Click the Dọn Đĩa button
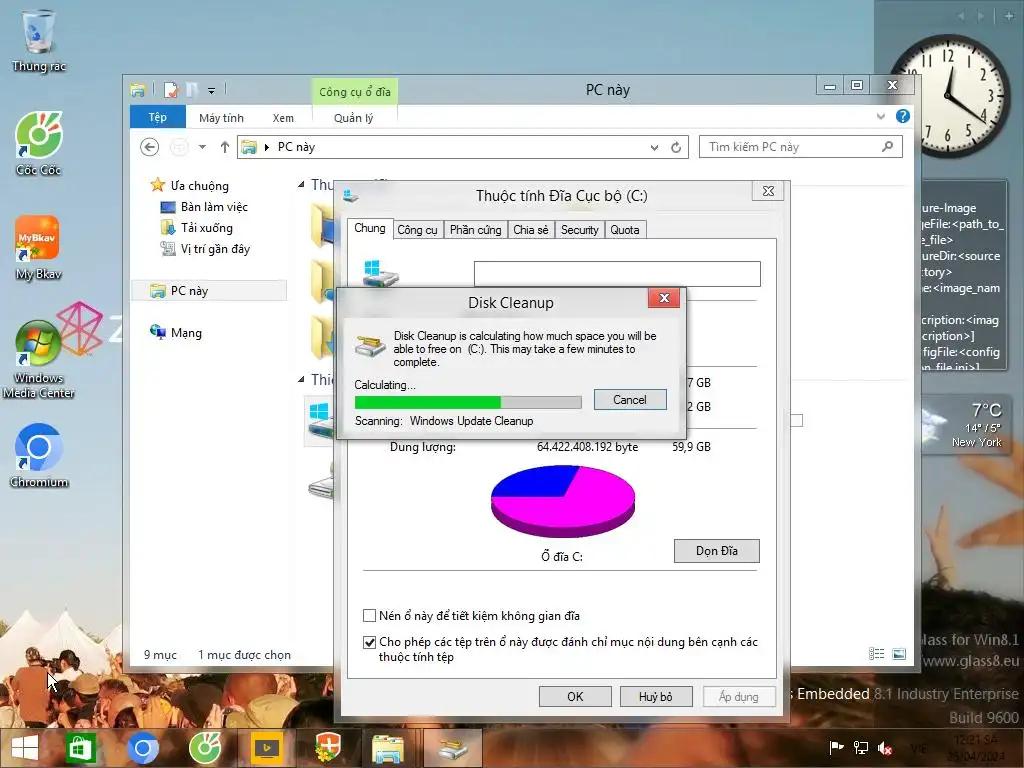 716,551
